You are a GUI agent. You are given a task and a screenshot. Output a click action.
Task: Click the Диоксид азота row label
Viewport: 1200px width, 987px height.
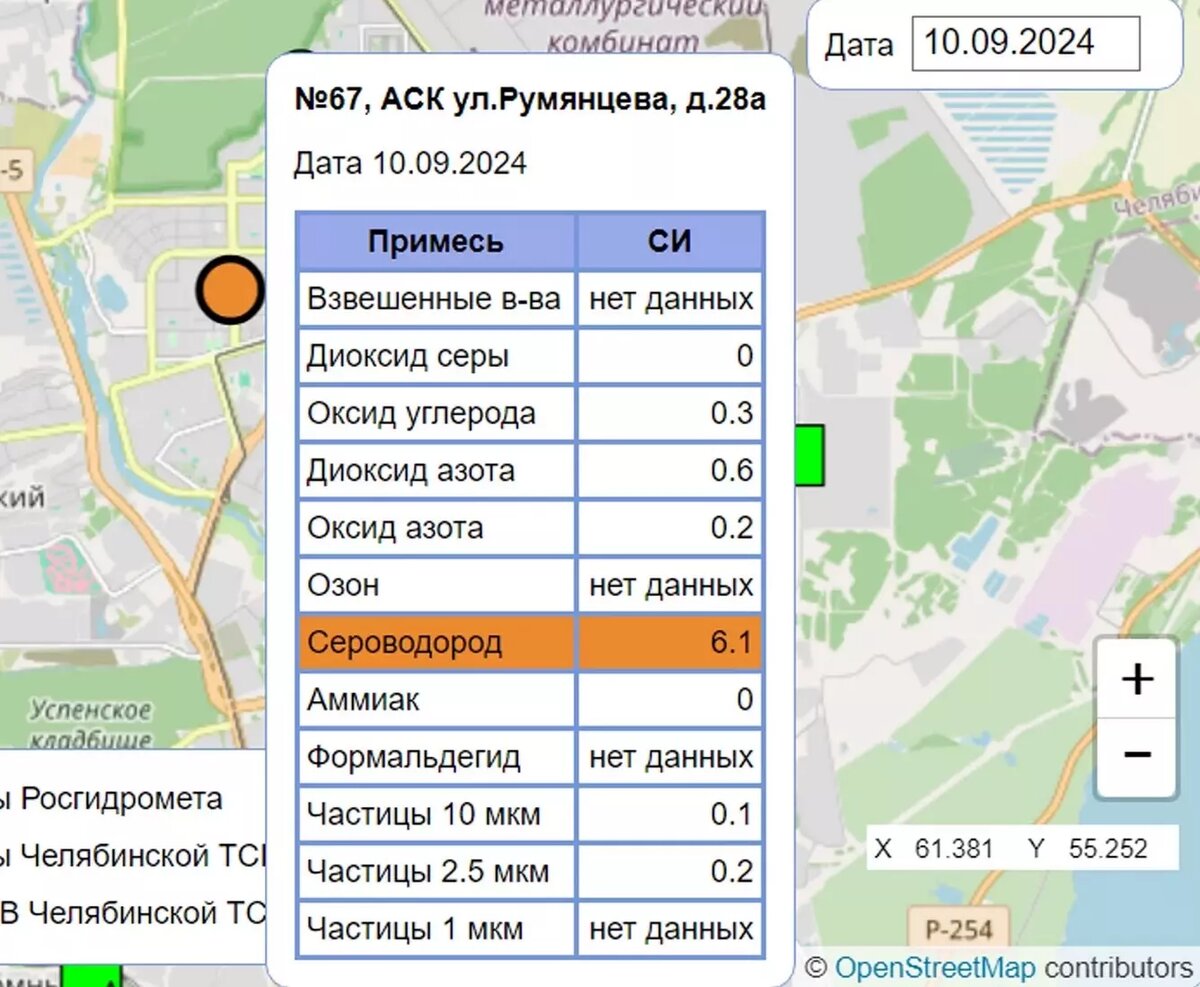pyautogui.click(x=411, y=470)
